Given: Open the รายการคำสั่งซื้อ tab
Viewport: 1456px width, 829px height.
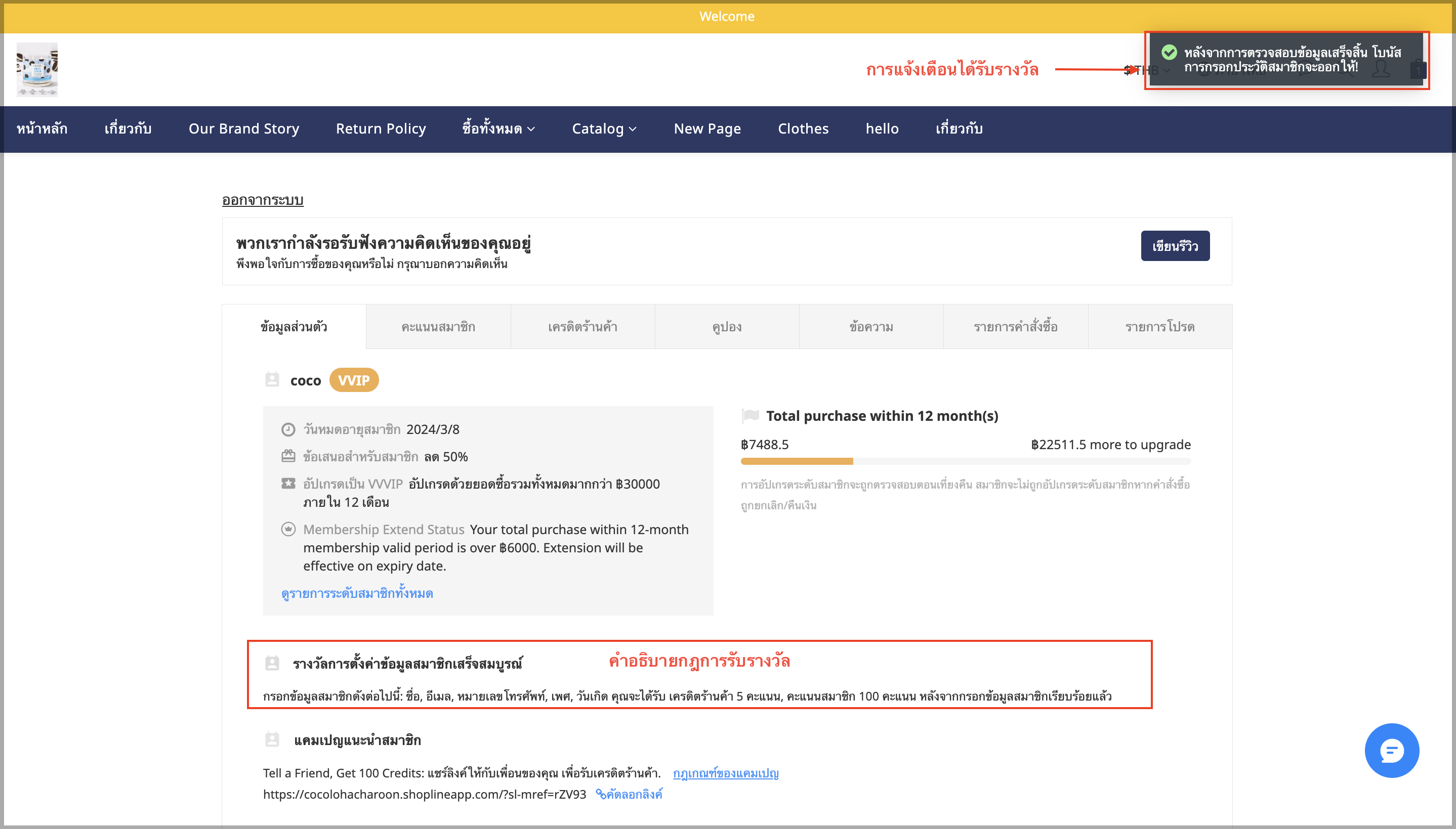Looking at the screenshot, I should coord(1016,327).
